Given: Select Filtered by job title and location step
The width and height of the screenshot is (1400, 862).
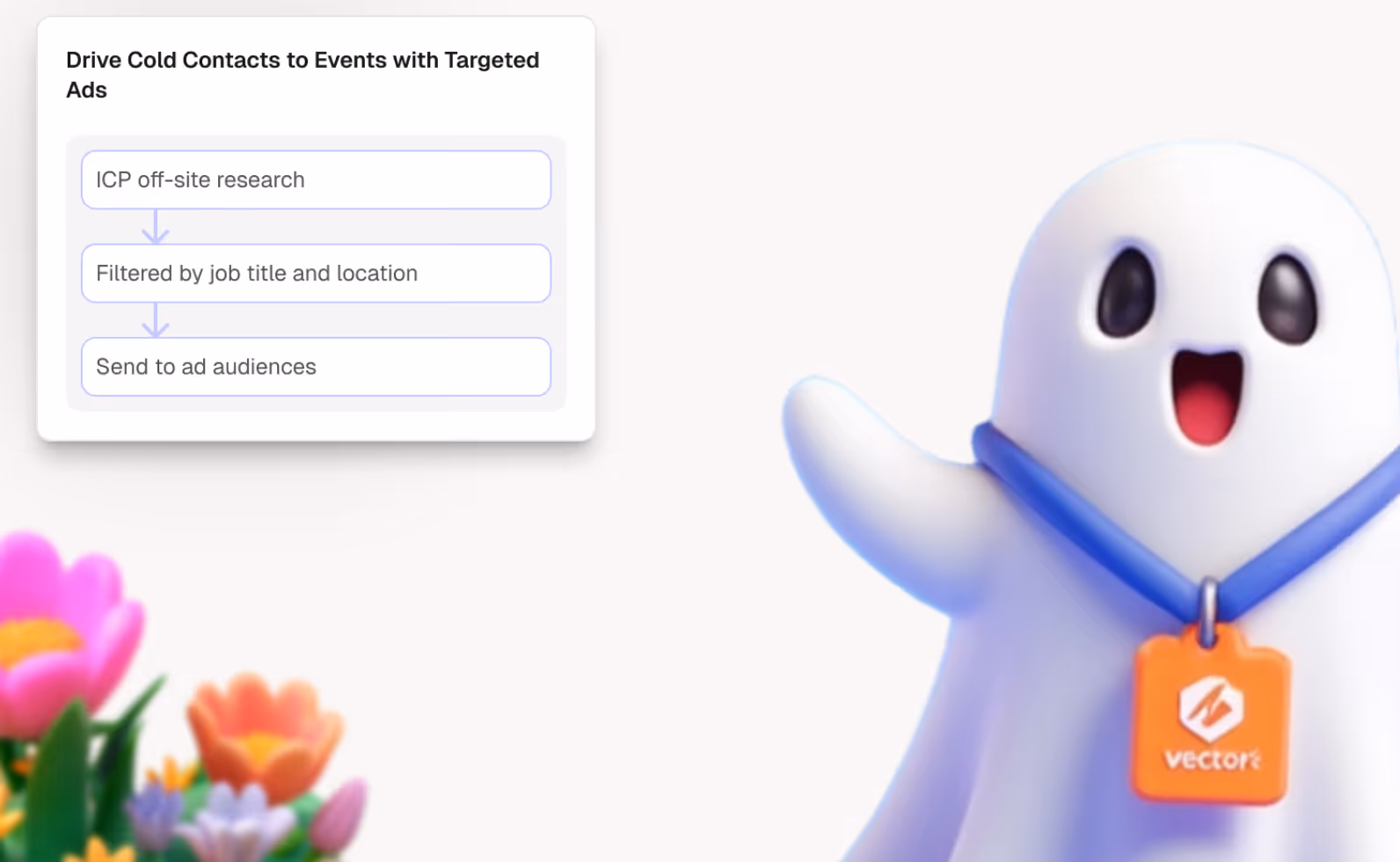Looking at the screenshot, I should click(x=317, y=274).
